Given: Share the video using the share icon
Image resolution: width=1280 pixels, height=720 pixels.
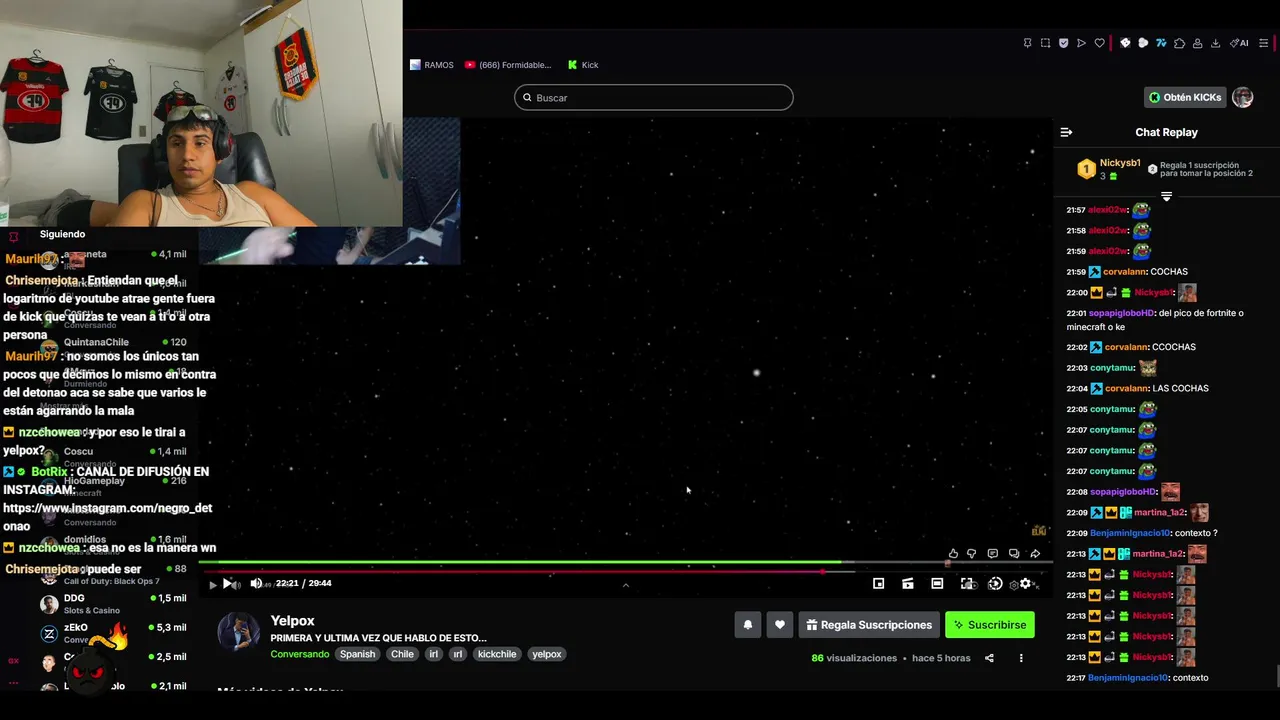Looking at the screenshot, I should pyautogui.click(x=989, y=658).
